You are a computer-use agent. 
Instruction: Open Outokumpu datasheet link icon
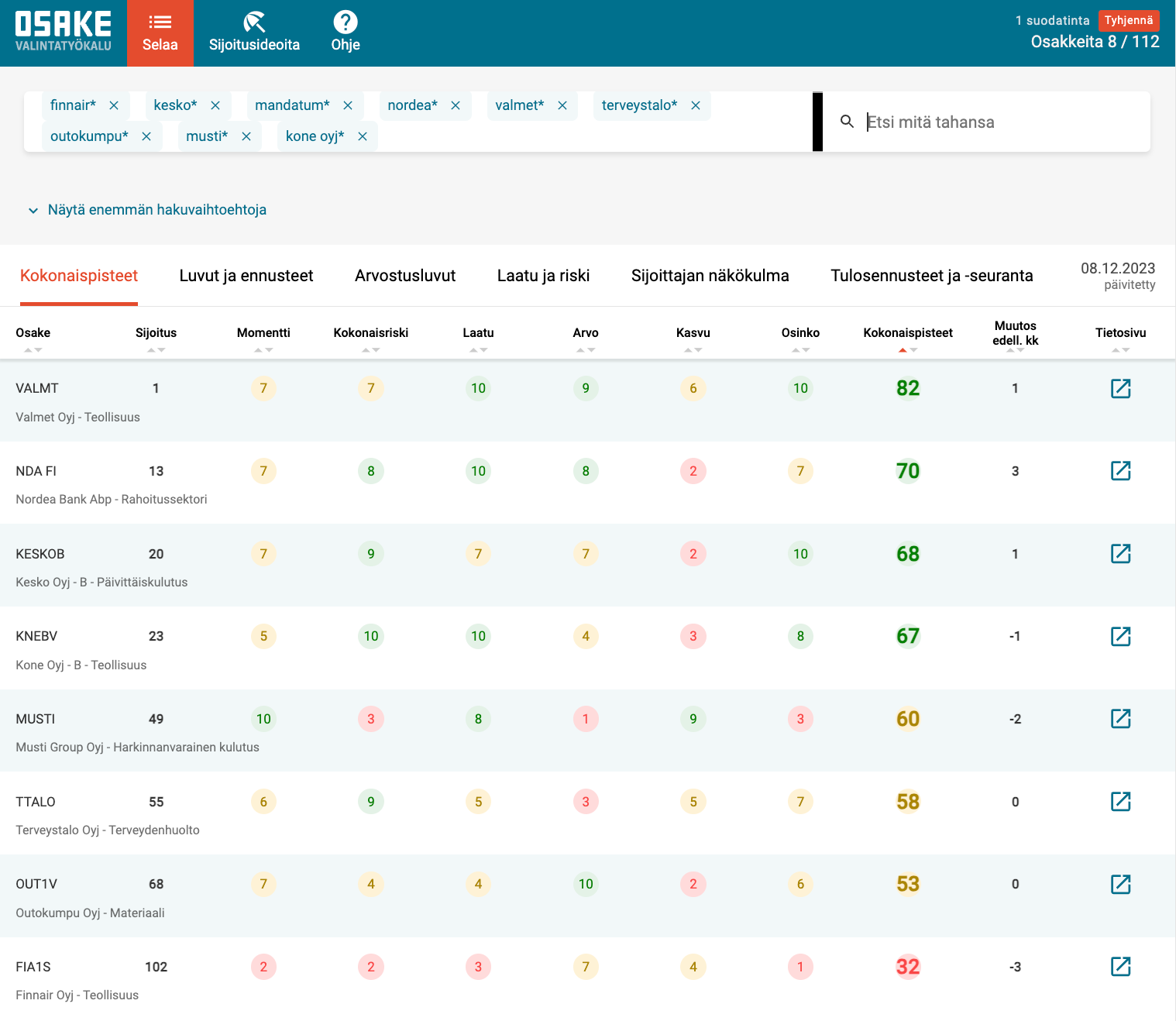[1120, 884]
